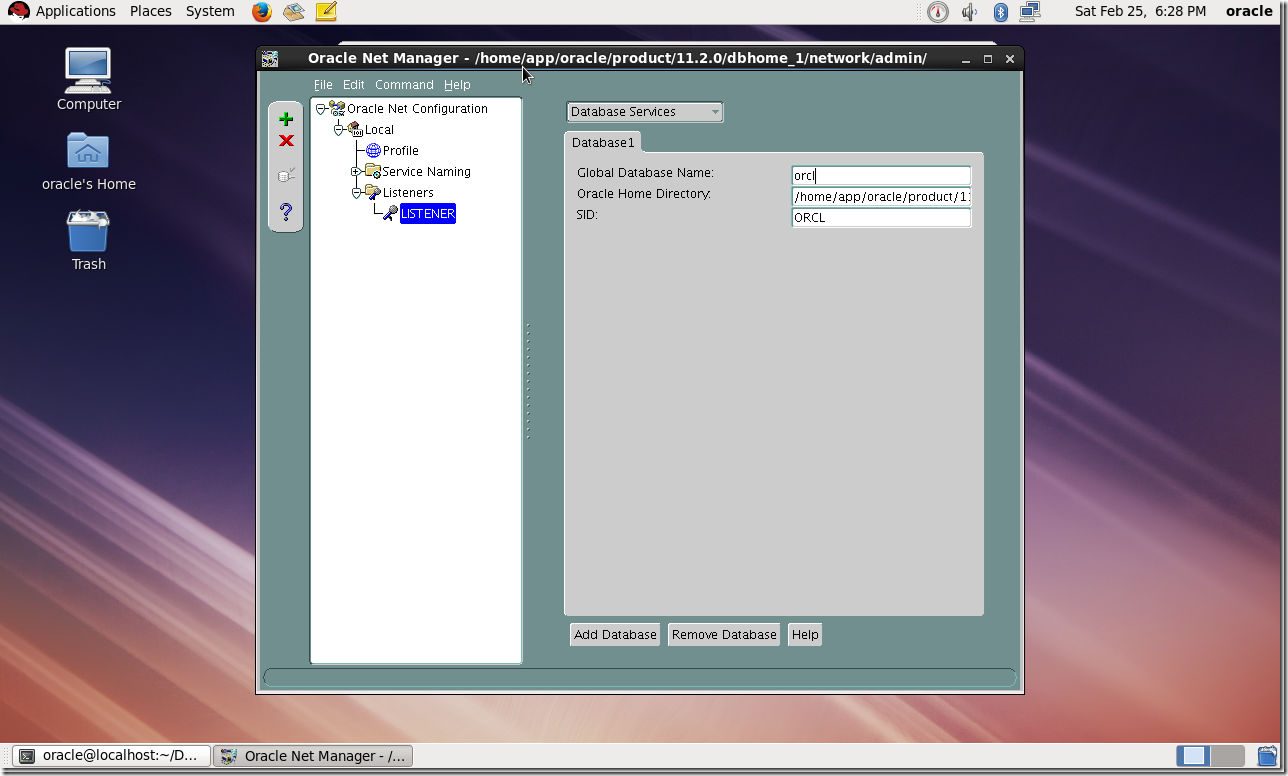Click the Local node icon
The height and width of the screenshot is (776, 1288).
pyautogui.click(x=355, y=129)
